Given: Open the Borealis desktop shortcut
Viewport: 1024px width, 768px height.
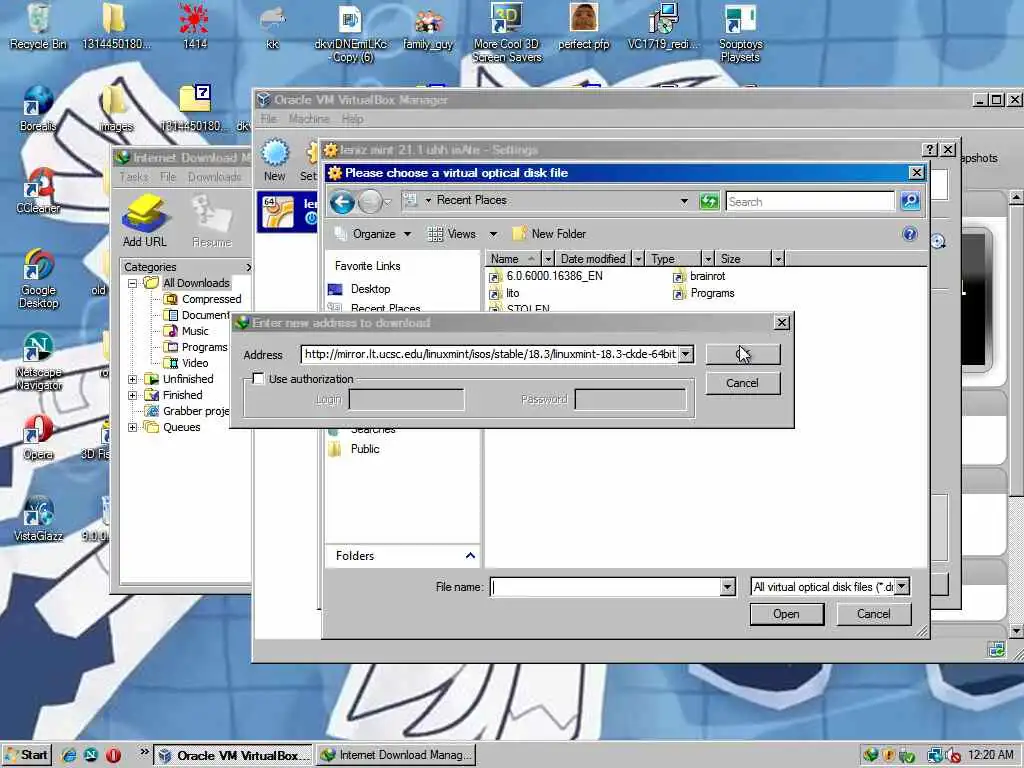Looking at the screenshot, I should 38,108.
